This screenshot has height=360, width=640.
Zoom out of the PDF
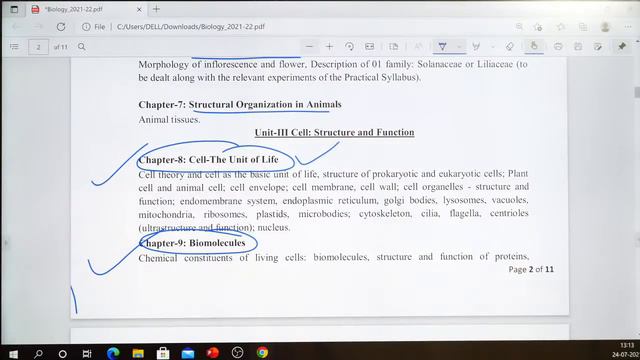309,47
